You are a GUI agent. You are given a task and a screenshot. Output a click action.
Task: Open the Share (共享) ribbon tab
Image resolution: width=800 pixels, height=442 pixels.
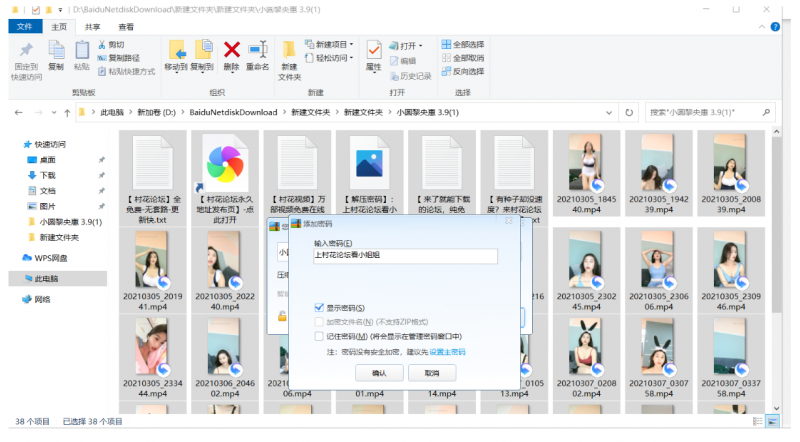pos(92,27)
